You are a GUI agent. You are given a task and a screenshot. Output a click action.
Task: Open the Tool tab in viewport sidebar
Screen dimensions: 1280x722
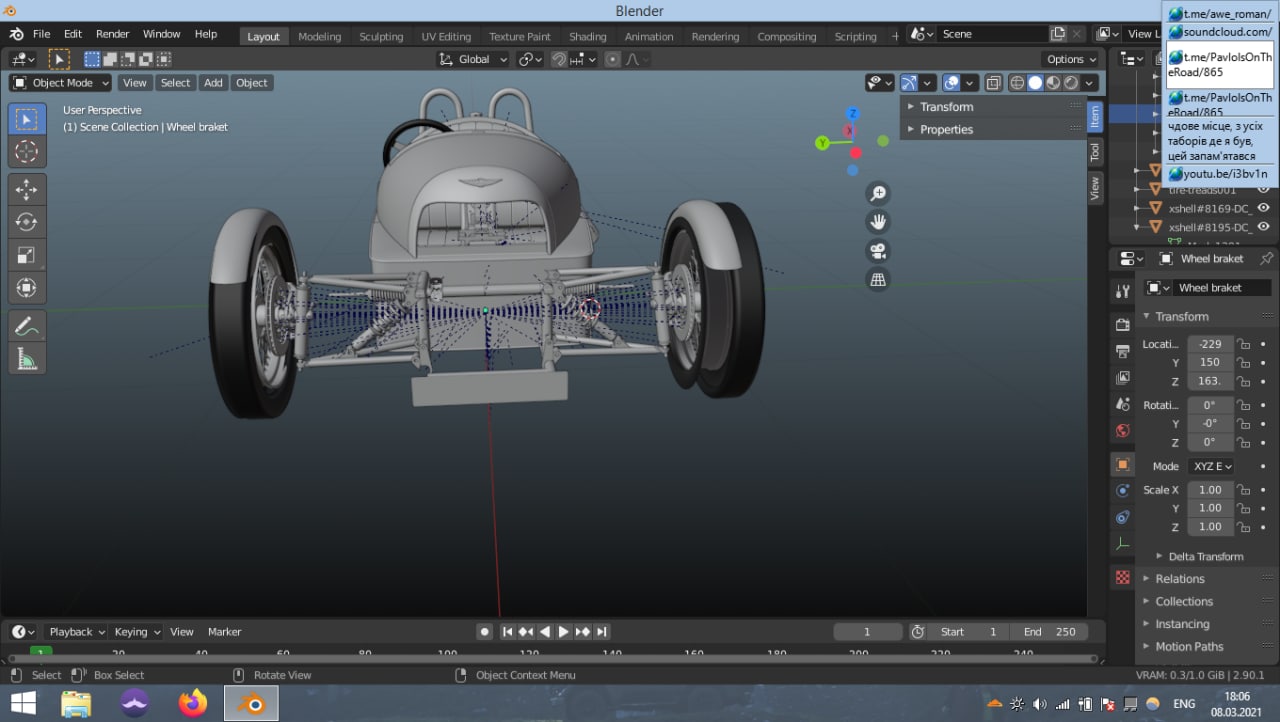(x=1095, y=152)
